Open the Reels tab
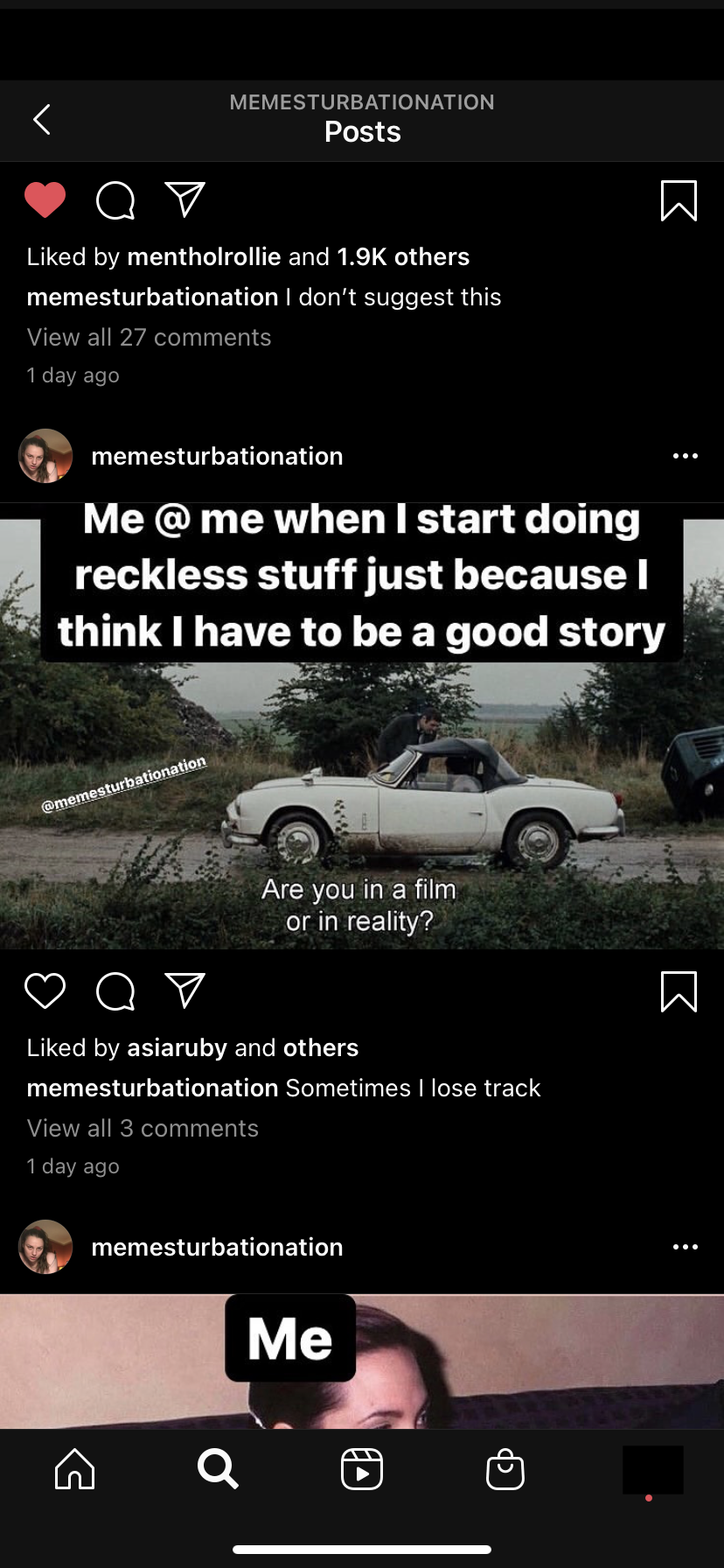Image resolution: width=724 pixels, height=1568 pixels. (x=362, y=1469)
